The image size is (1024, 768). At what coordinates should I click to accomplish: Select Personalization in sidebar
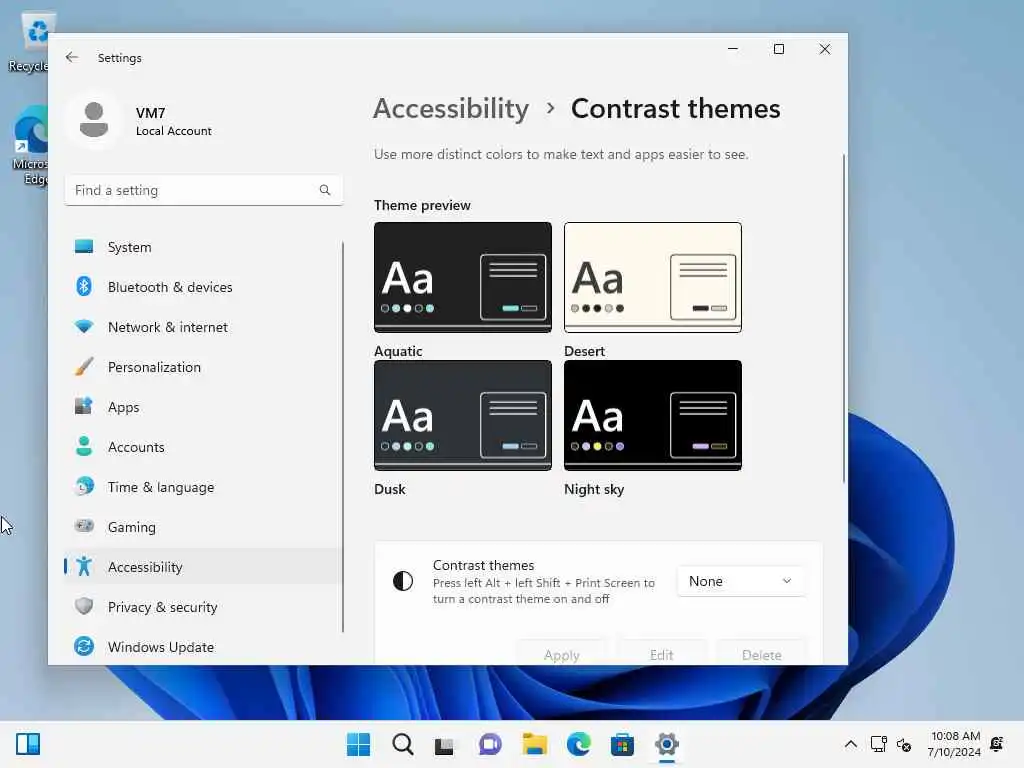204,366
